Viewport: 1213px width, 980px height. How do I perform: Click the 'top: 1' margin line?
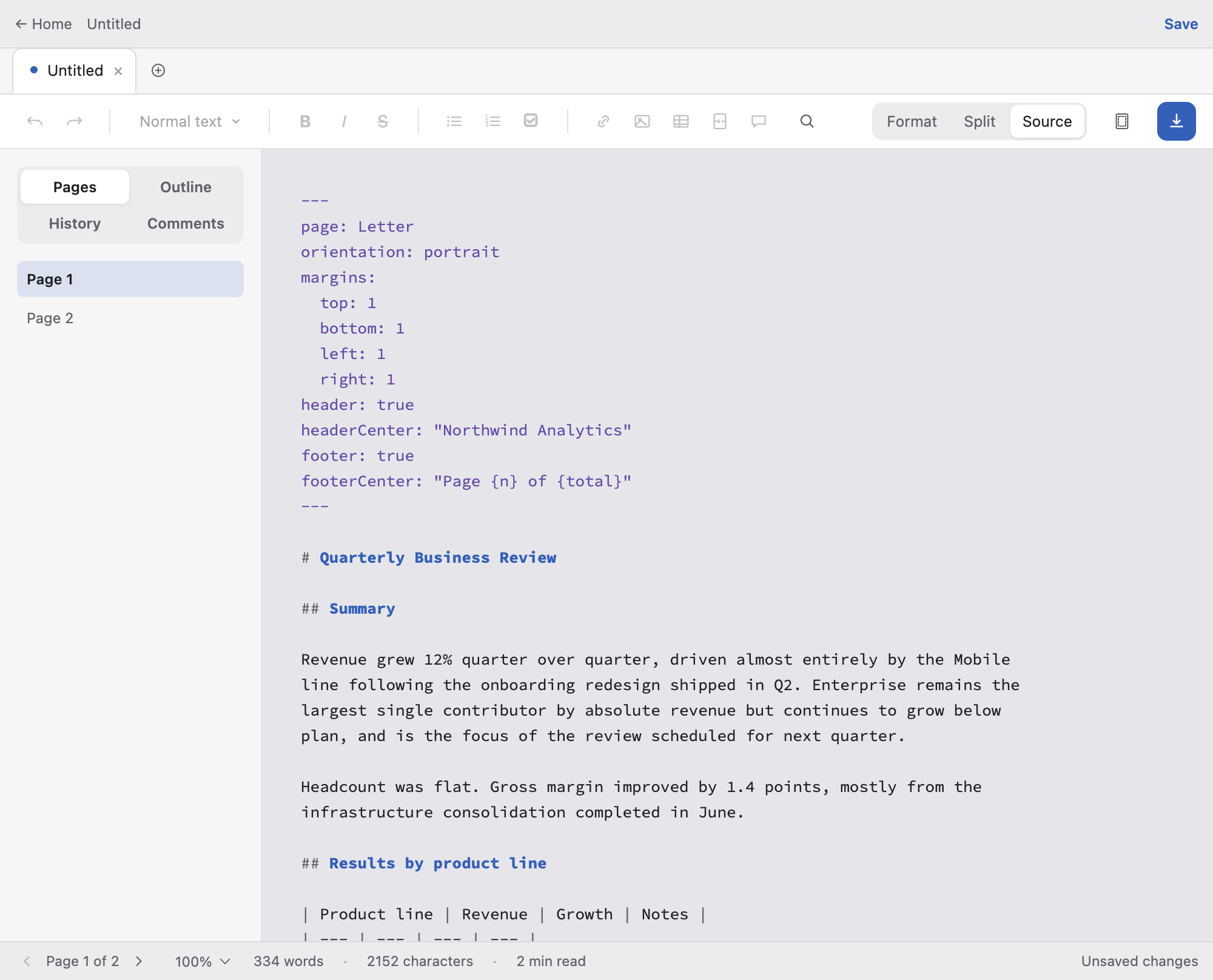click(x=348, y=303)
